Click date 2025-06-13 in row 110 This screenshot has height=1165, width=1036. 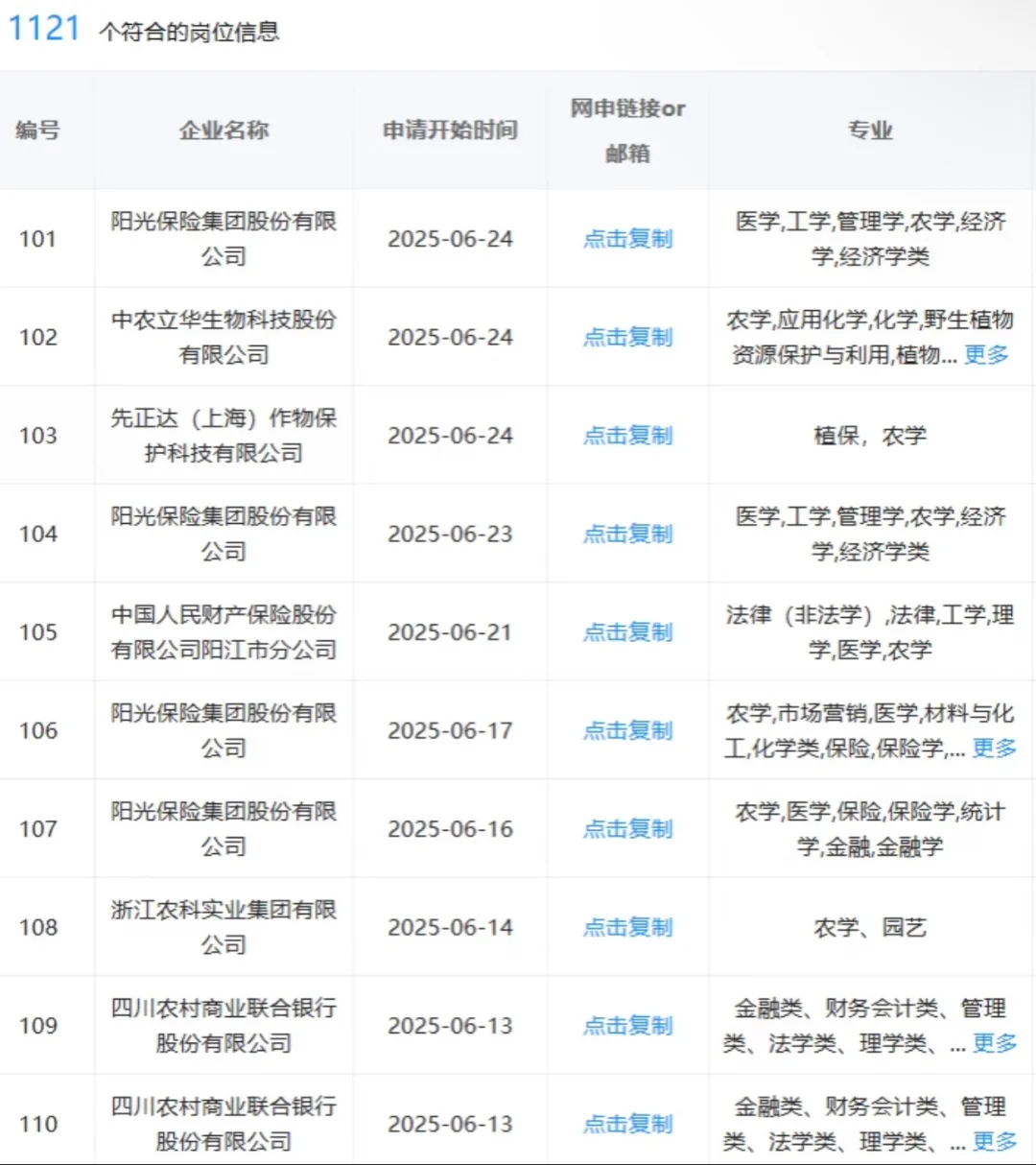click(450, 1125)
